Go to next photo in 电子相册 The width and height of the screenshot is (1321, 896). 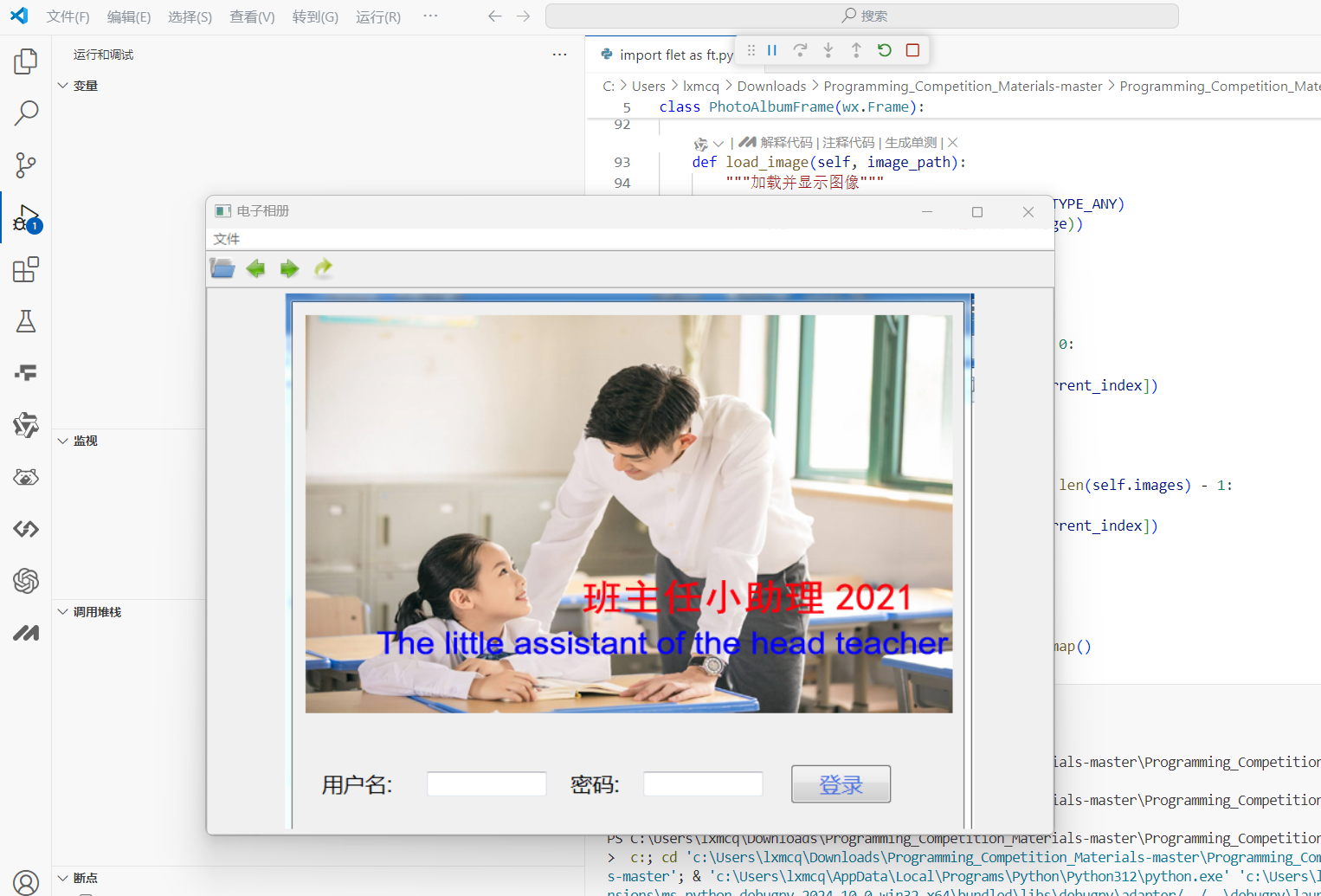[x=289, y=268]
